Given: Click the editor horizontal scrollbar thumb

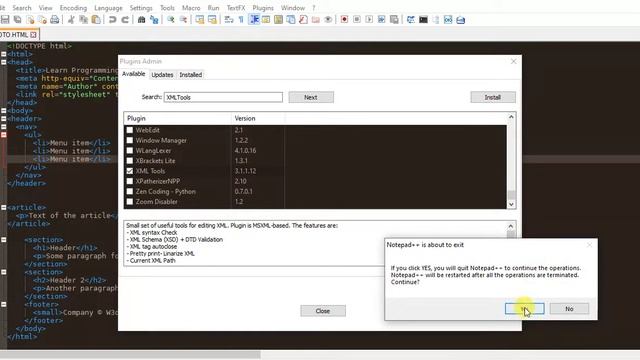Looking at the screenshot, I should tap(130, 355).
